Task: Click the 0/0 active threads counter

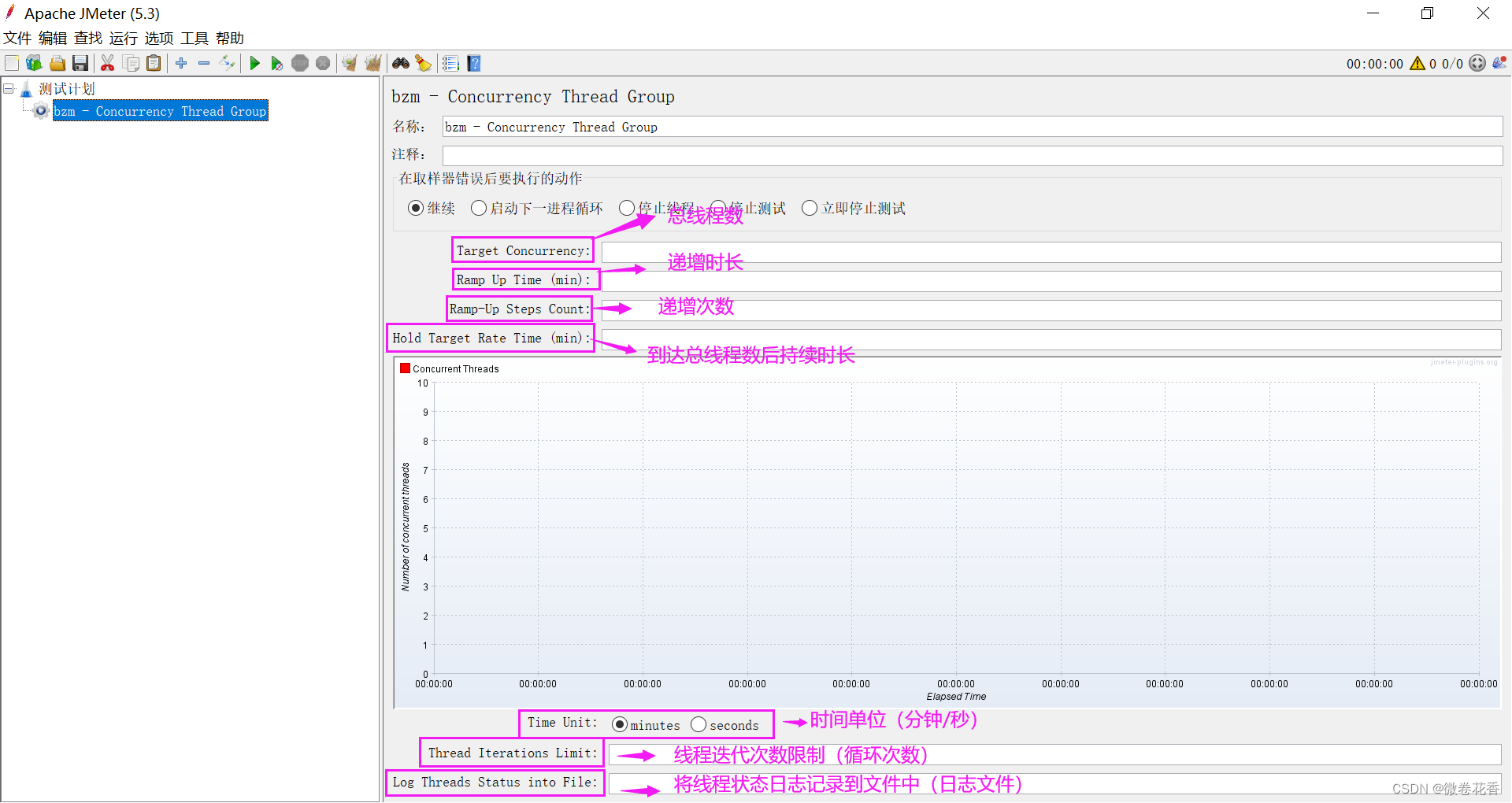Action: tap(1452, 64)
